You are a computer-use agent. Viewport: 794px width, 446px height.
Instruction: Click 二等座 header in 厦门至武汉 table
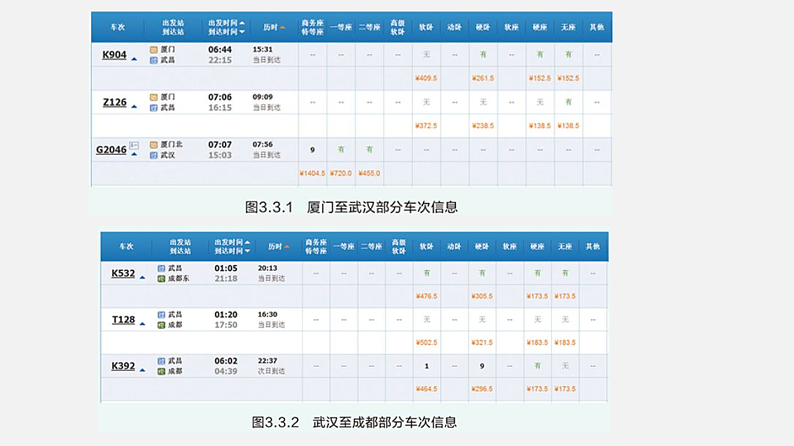point(370,27)
